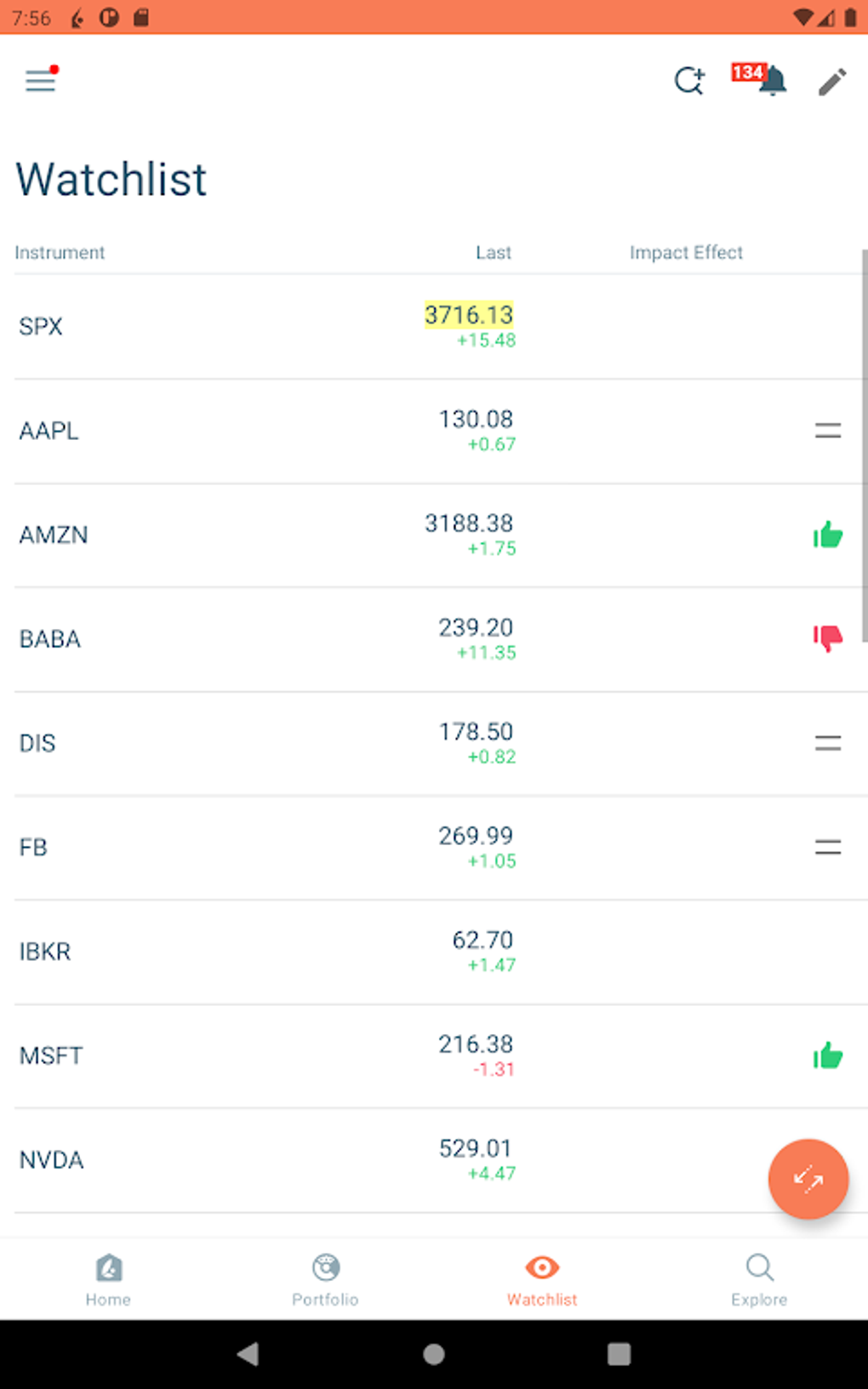Switch to the Home tab
The height and width of the screenshot is (1389, 868).
[x=108, y=1278]
